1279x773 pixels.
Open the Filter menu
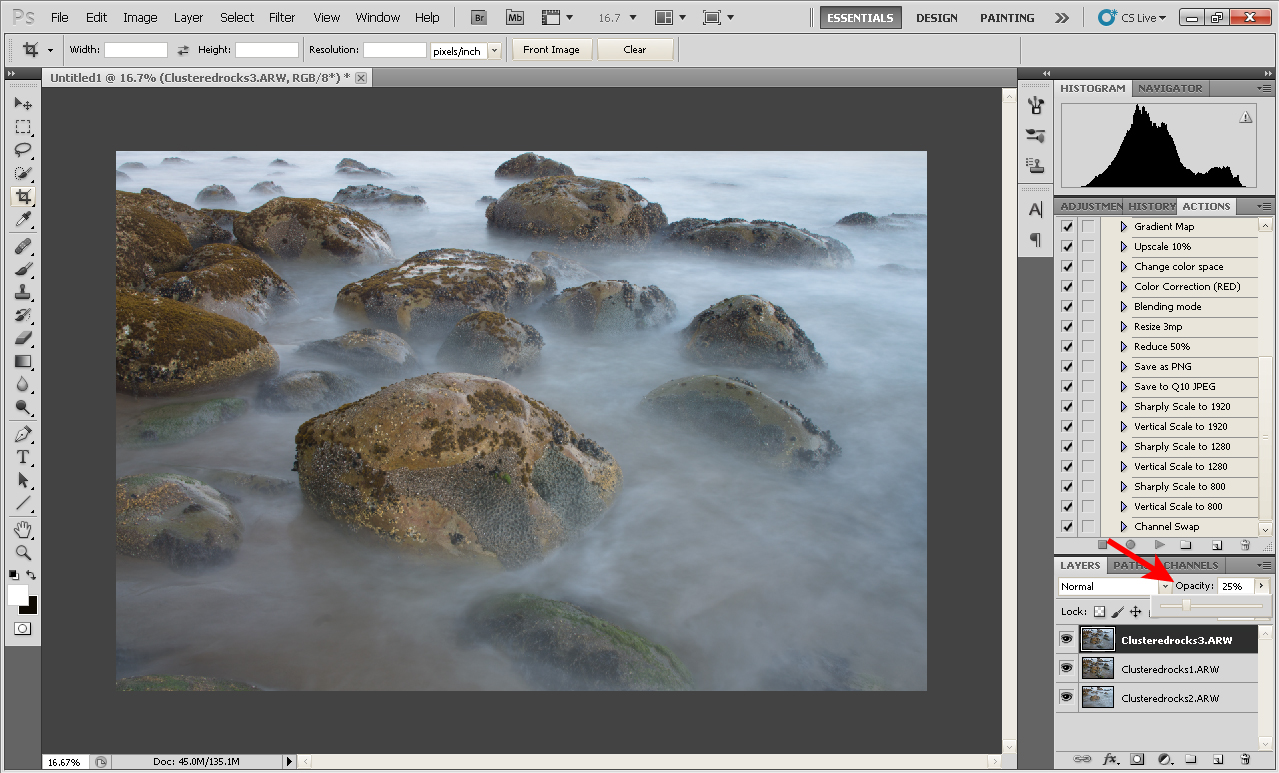pyautogui.click(x=282, y=17)
